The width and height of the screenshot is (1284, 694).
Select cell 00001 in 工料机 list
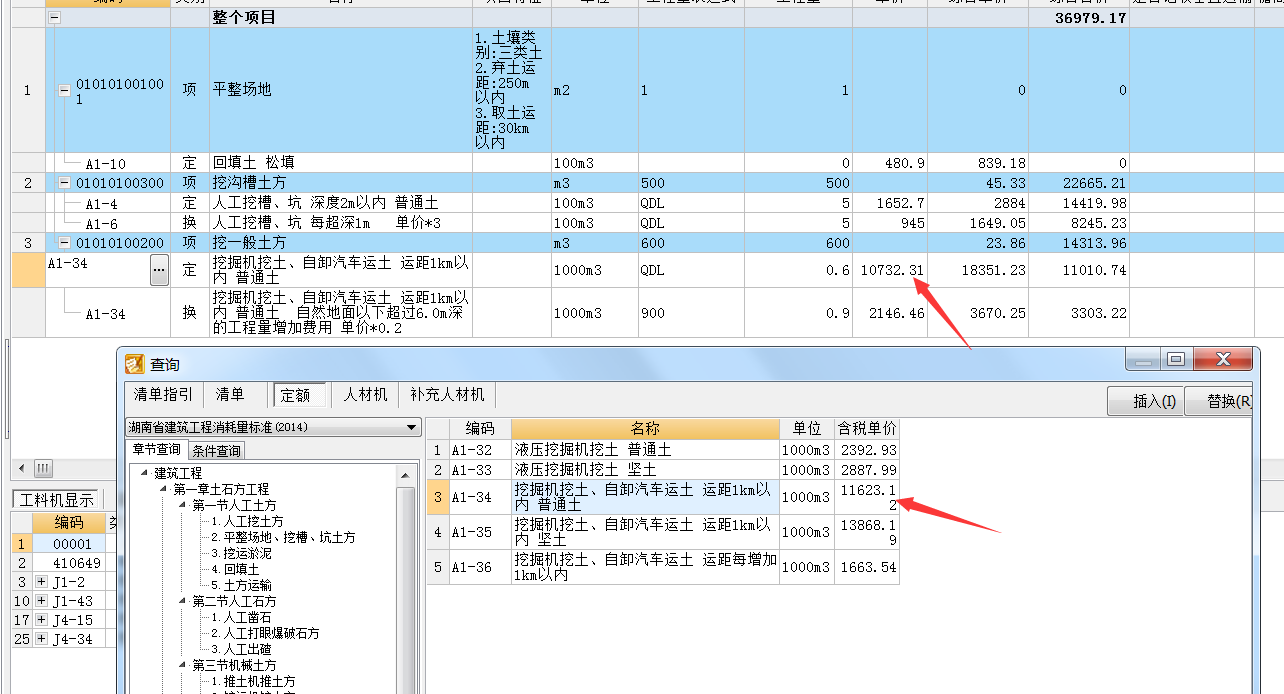pyautogui.click(x=69, y=544)
